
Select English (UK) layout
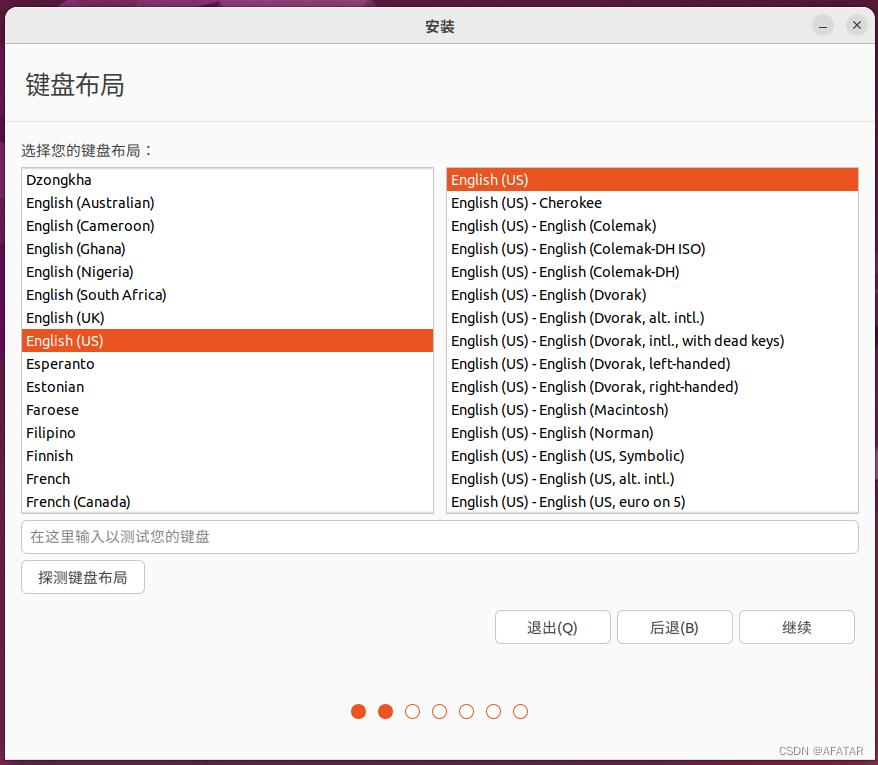click(227, 318)
